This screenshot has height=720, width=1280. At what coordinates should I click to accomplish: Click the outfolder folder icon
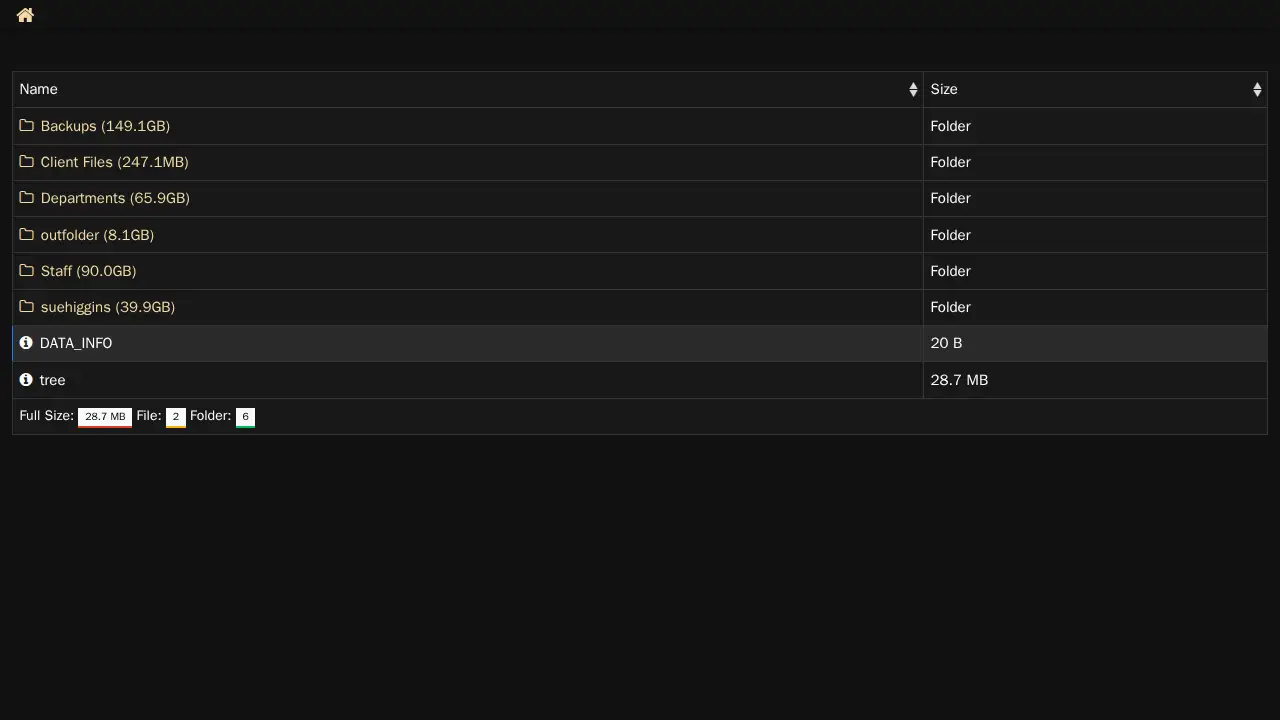tap(27, 235)
